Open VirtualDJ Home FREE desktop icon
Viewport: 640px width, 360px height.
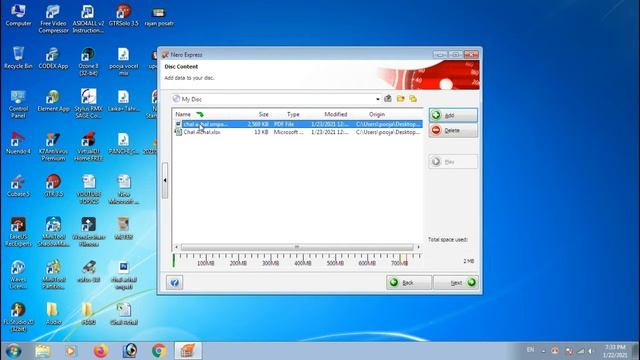click(88, 146)
